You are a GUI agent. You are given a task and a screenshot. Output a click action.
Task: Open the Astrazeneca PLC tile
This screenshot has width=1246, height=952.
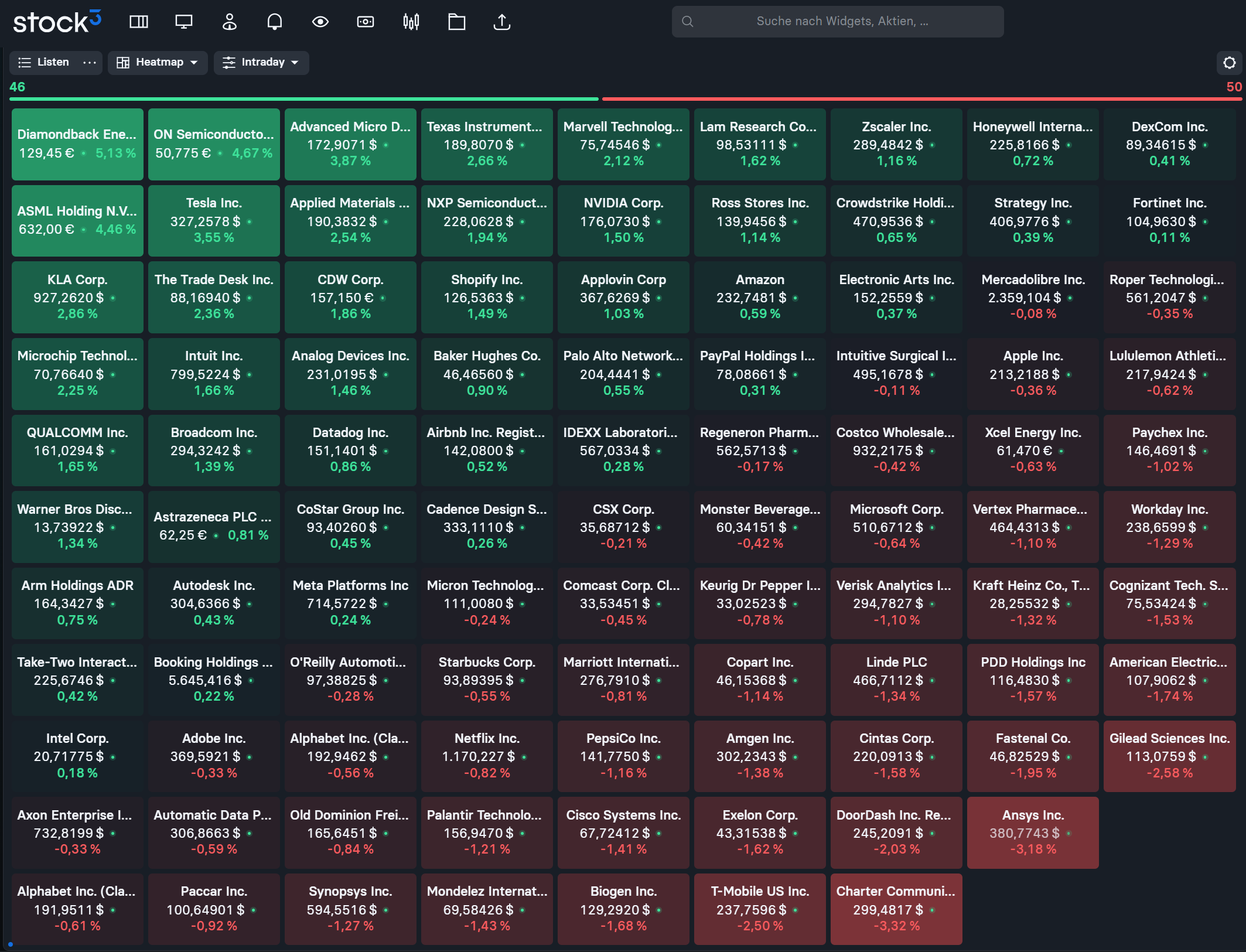[214, 527]
